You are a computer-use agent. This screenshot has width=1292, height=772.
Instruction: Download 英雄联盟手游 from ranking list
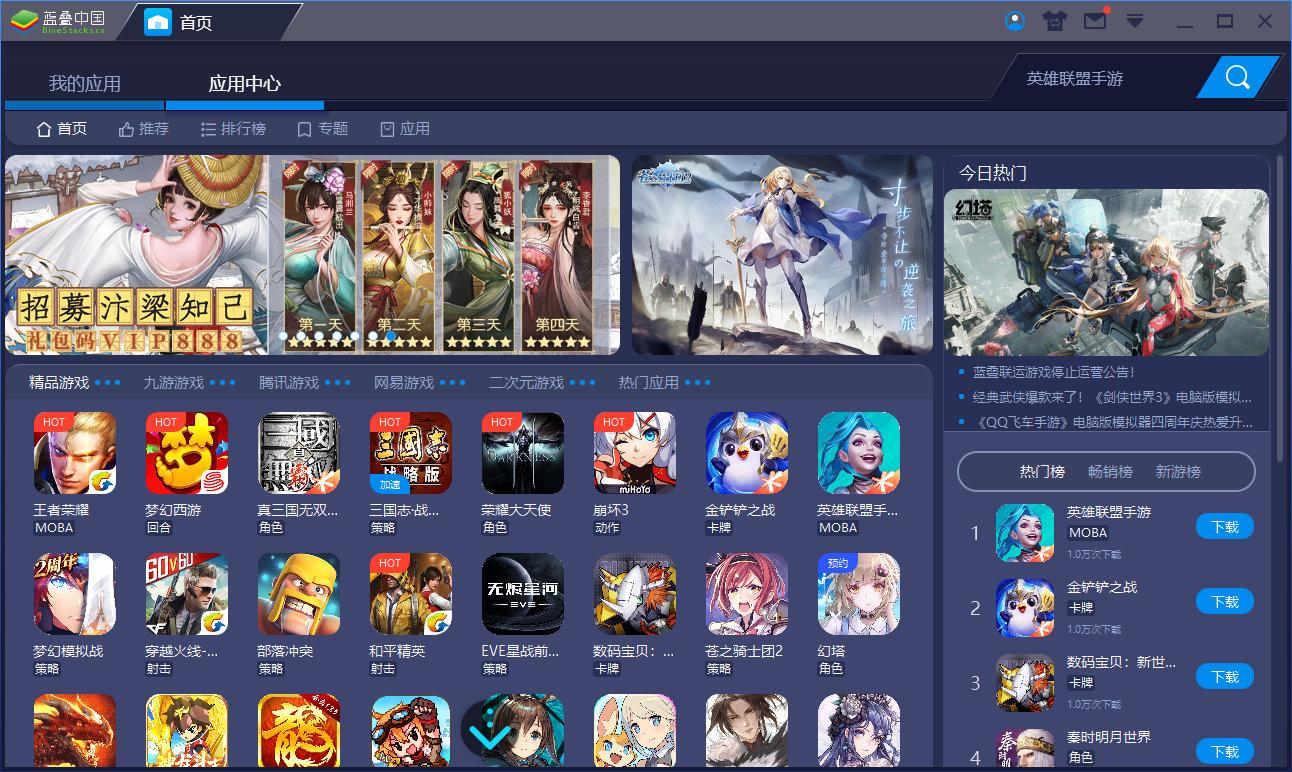tap(1225, 527)
